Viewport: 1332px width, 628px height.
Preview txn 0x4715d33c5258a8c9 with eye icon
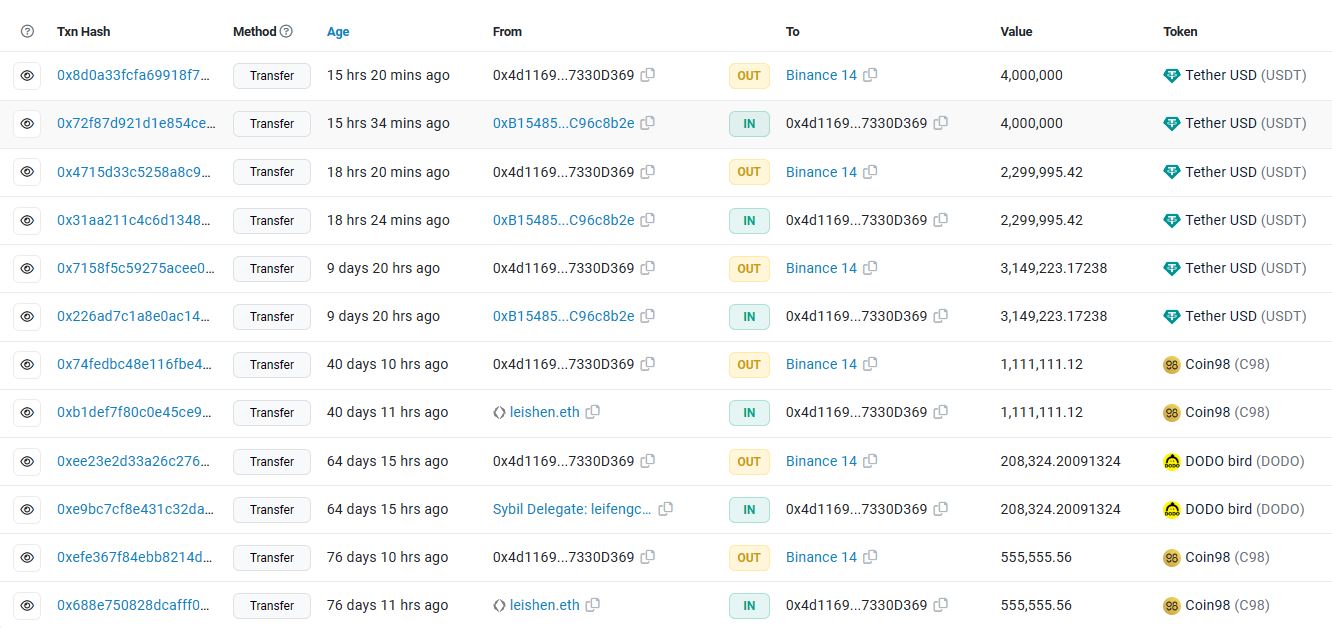27,172
